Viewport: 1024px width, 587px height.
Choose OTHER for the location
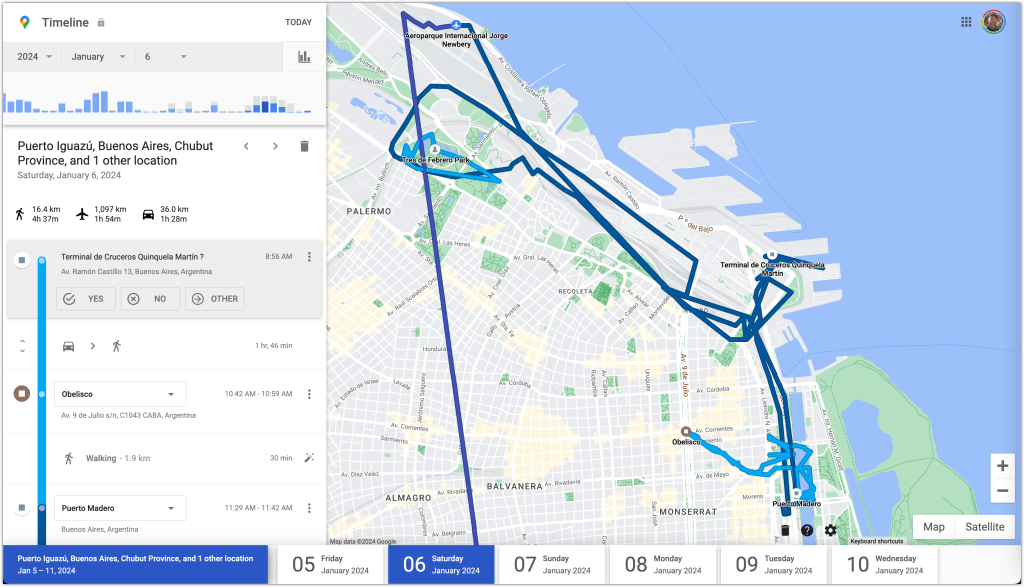[x=214, y=299]
